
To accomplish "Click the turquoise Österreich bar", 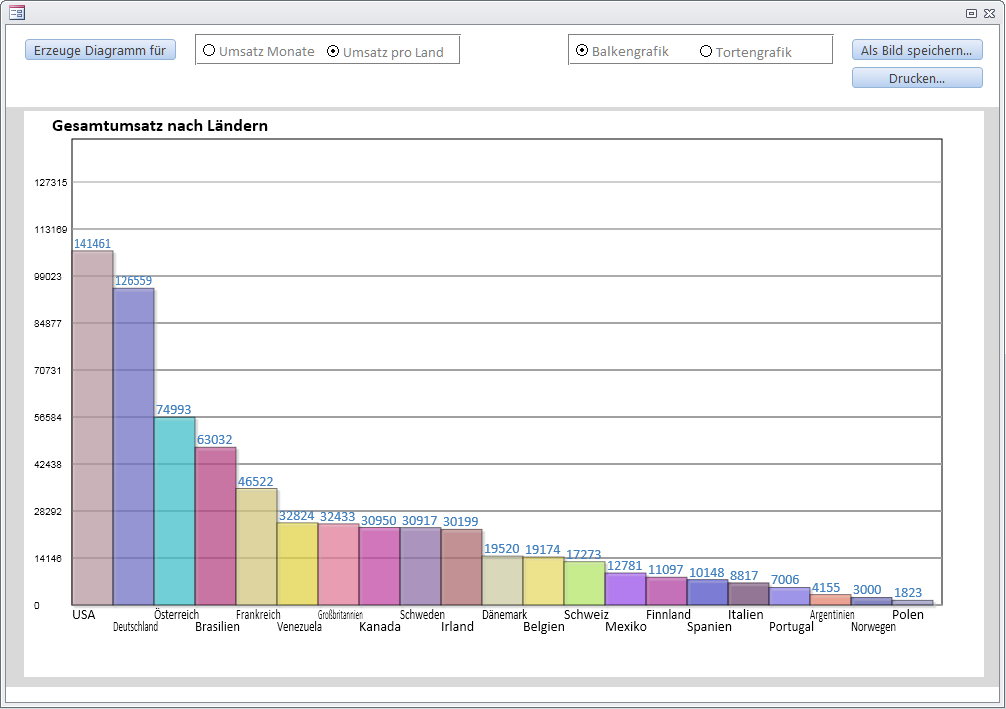I will [174, 512].
